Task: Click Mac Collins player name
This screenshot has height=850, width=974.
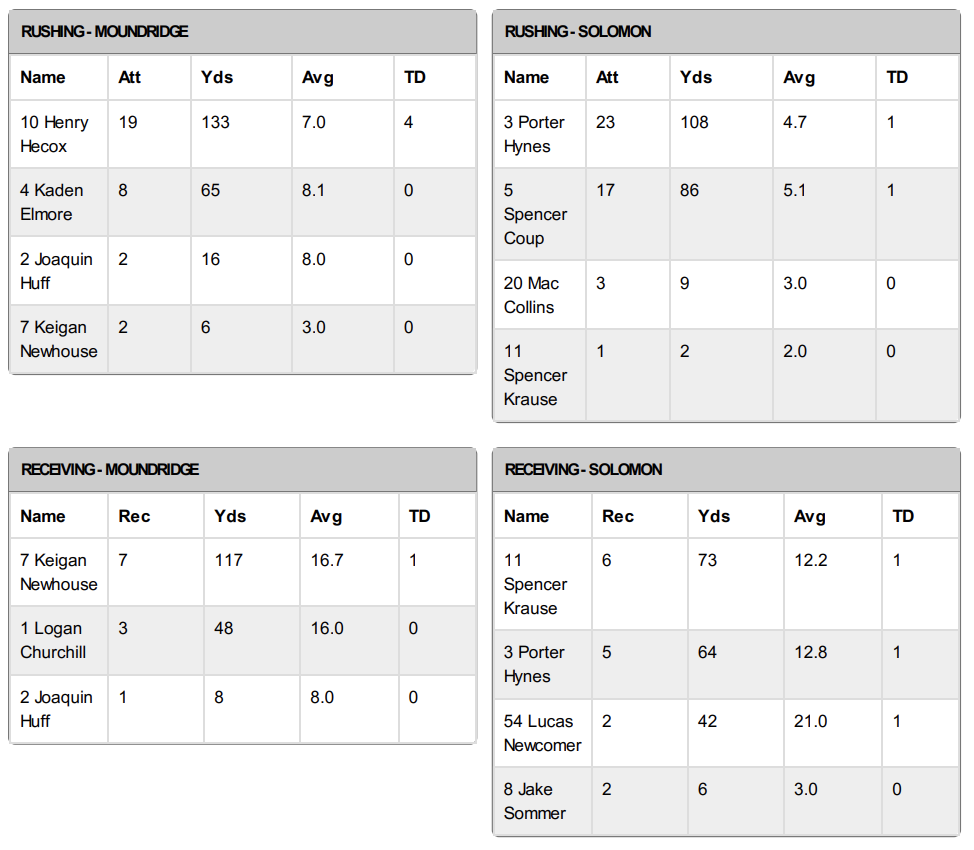Action: (x=531, y=295)
